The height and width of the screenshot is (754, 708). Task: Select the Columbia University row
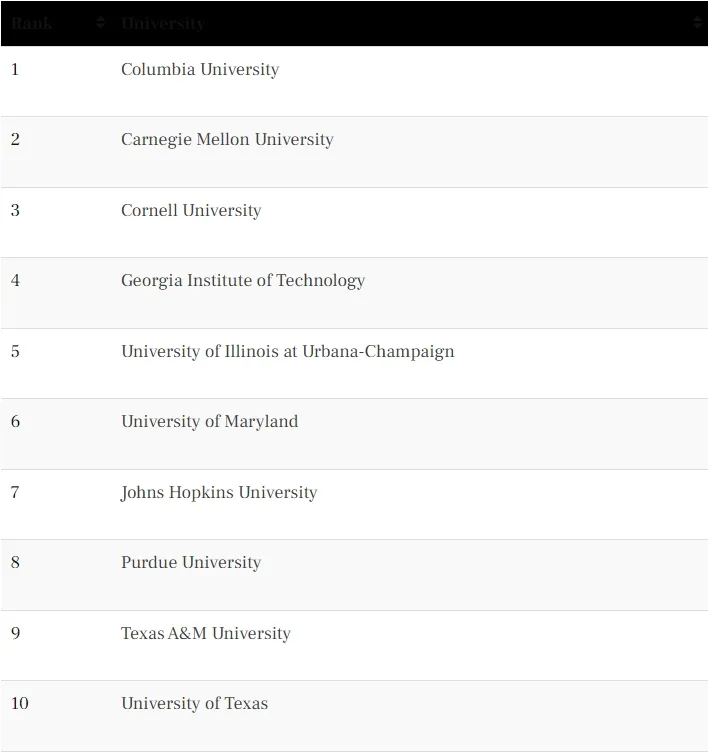coord(354,81)
